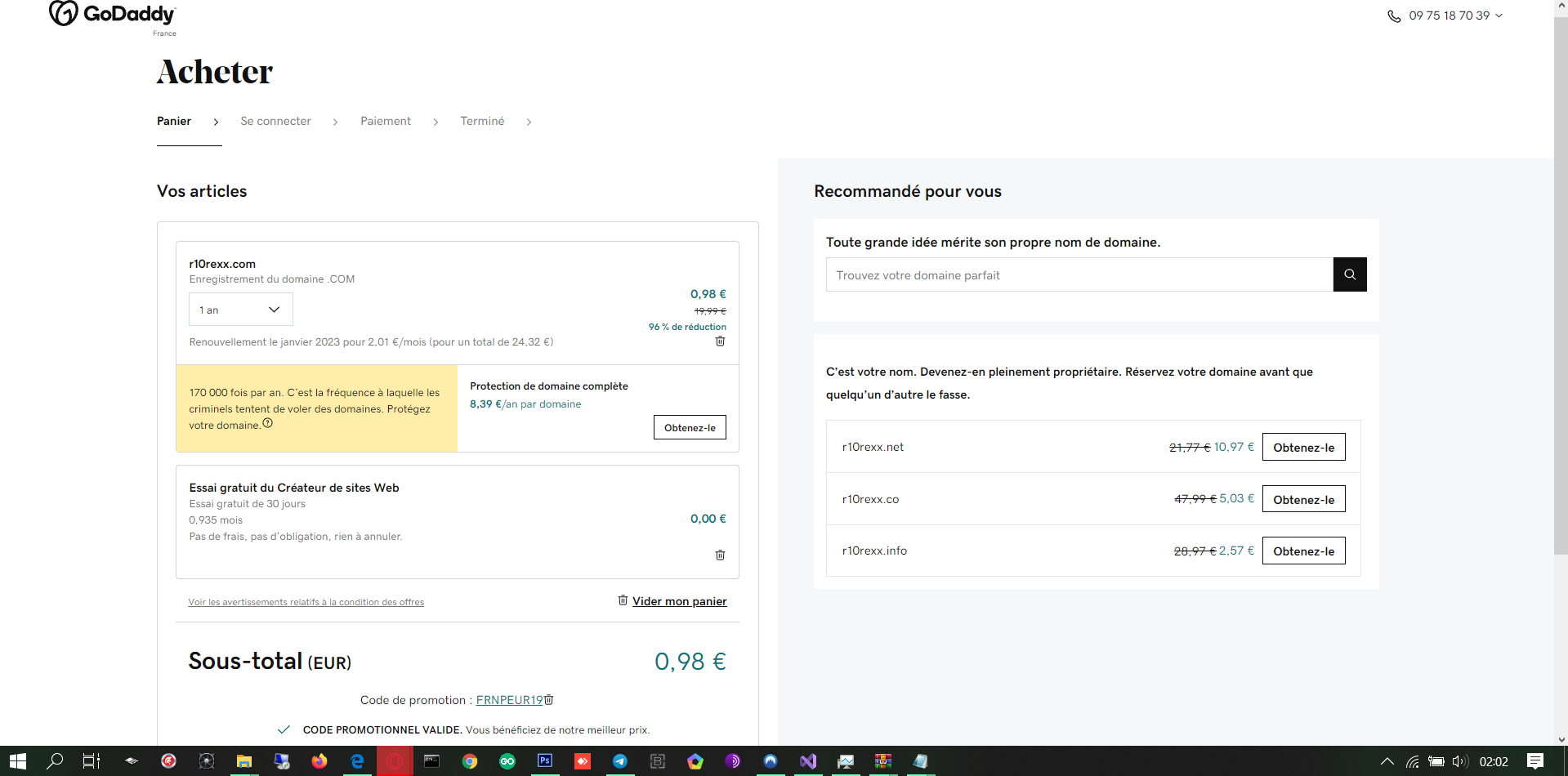This screenshot has height=776, width=1568.
Task: Delete r10rexx.com domain with trash icon
Action: coord(720,341)
